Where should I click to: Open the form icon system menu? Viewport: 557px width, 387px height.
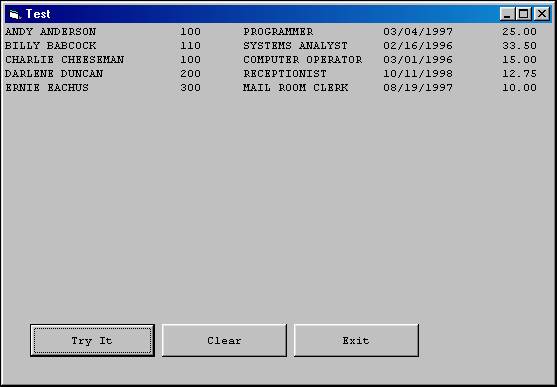15,15
